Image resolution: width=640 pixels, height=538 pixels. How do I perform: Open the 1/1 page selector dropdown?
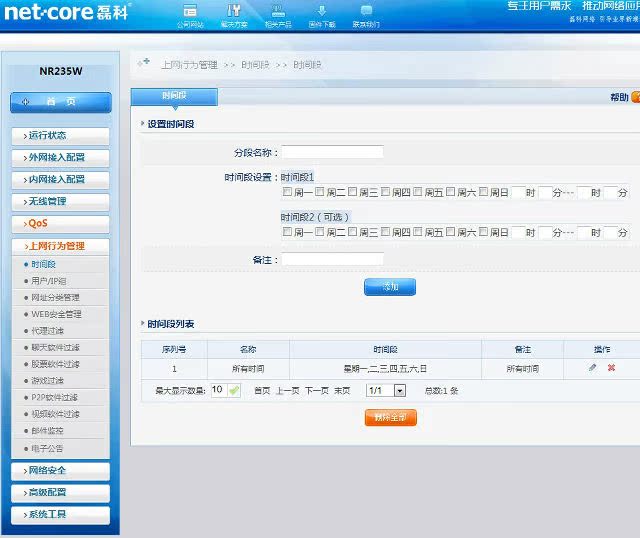(398, 390)
